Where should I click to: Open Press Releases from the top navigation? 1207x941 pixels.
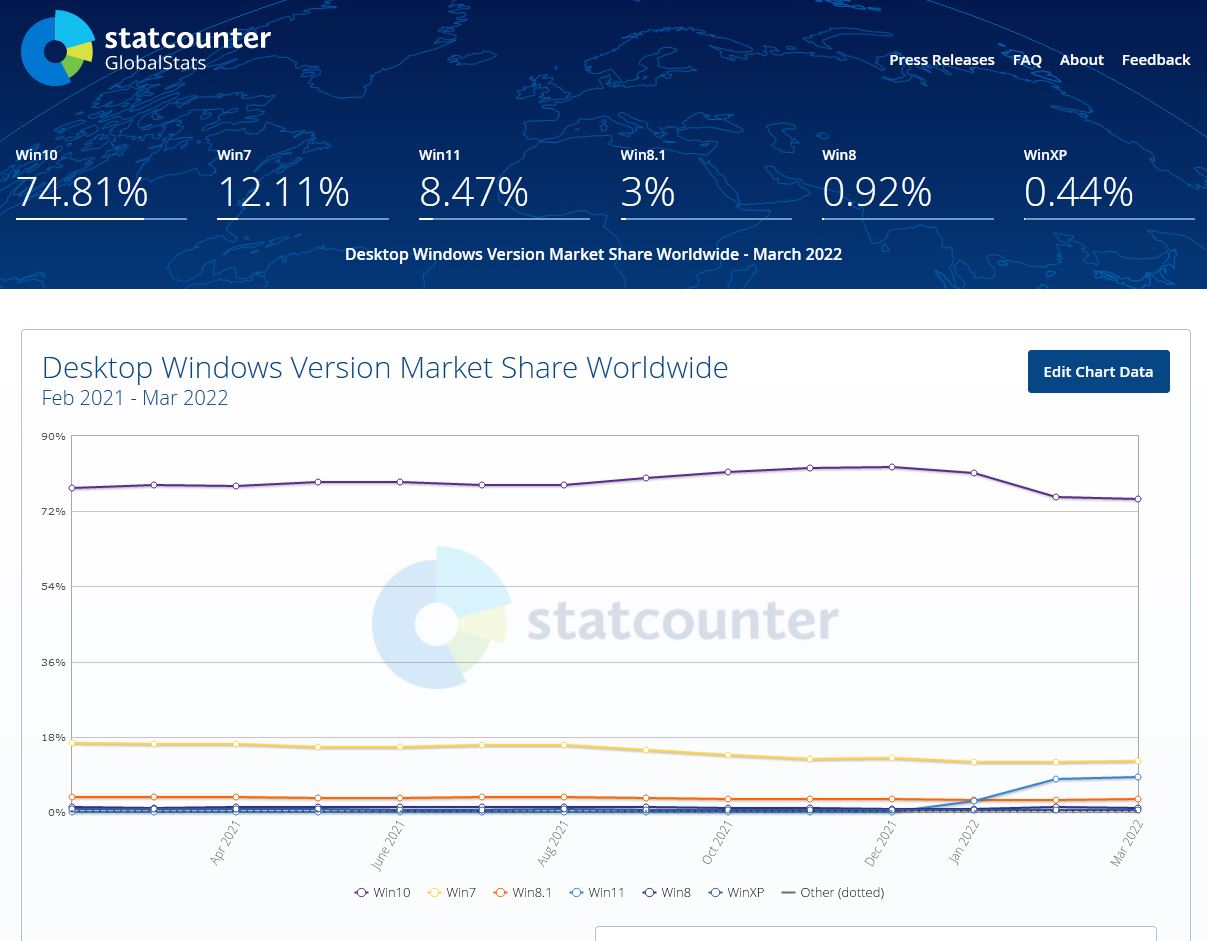pyautogui.click(x=941, y=60)
